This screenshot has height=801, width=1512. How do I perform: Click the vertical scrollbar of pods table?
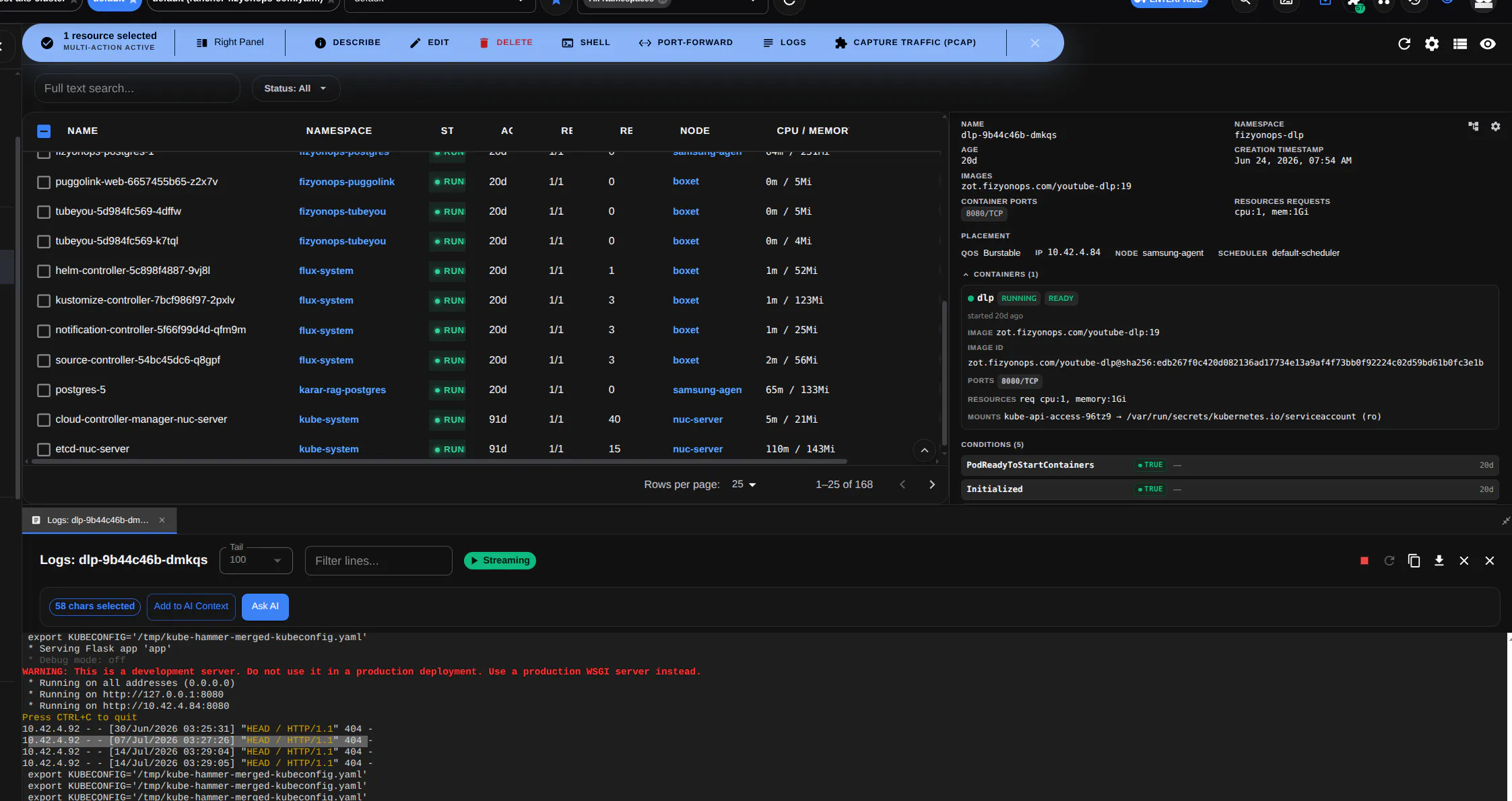pos(944,372)
